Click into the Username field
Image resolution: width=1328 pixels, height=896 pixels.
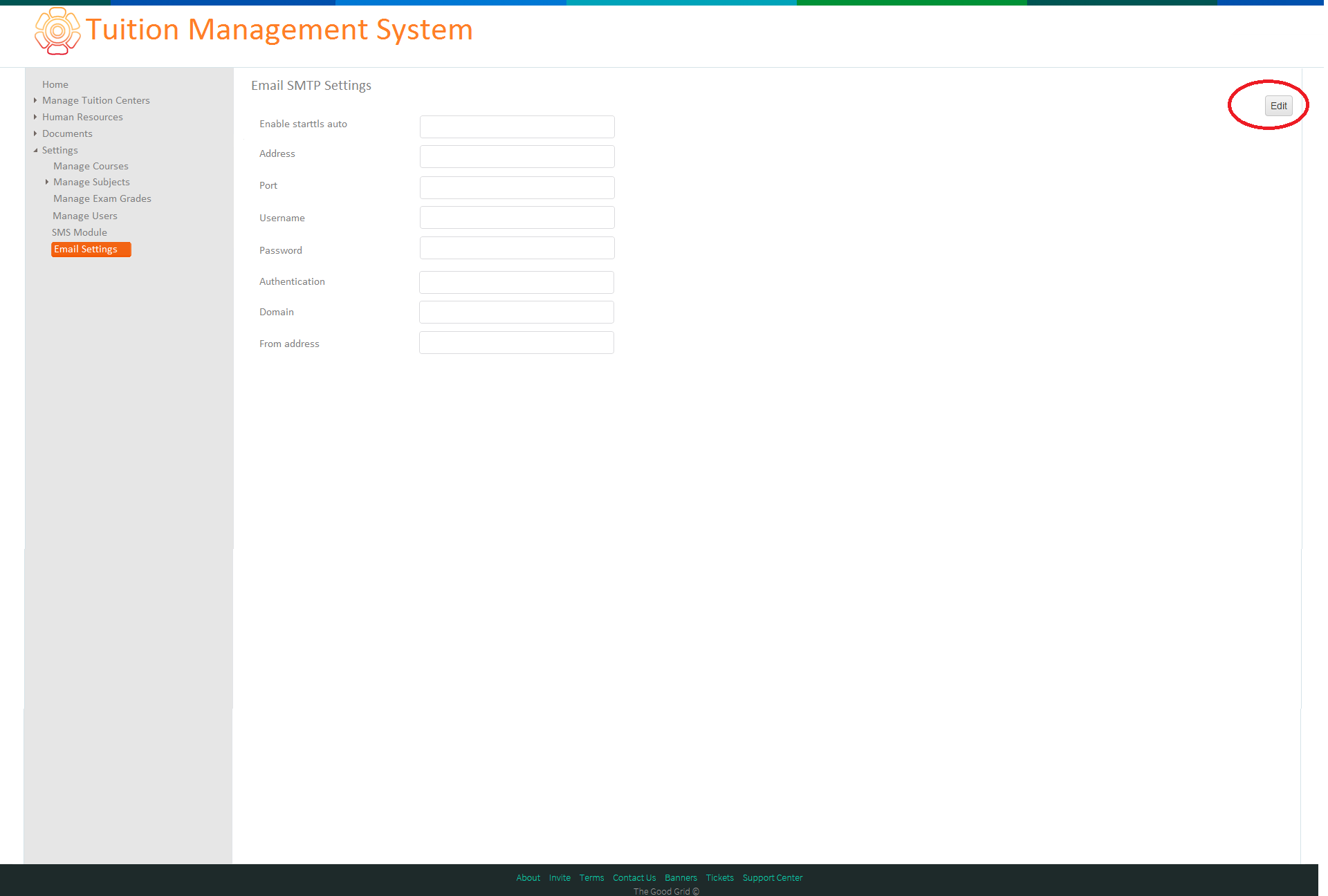[x=517, y=217]
